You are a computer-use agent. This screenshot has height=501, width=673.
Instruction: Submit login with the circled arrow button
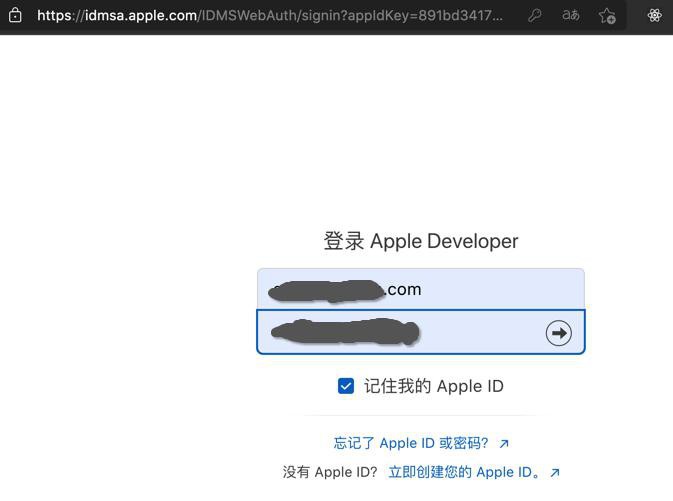tap(558, 333)
